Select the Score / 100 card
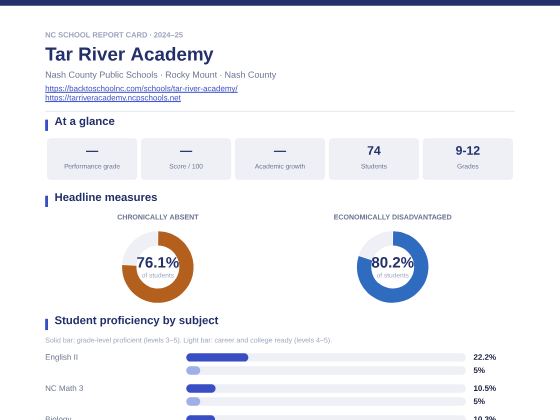The width and height of the screenshot is (560, 420). (x=186, y=159)
